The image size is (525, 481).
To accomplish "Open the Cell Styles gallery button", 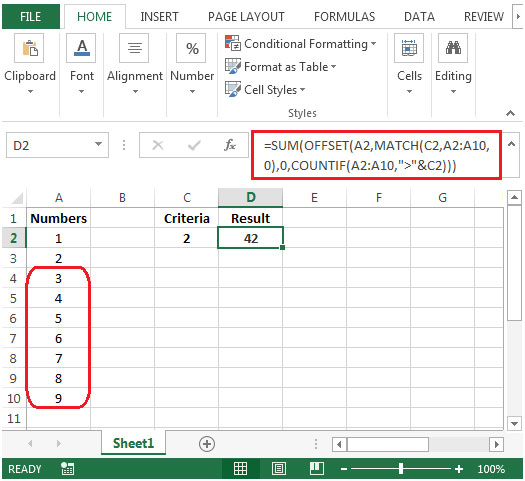I will [265, 90].
